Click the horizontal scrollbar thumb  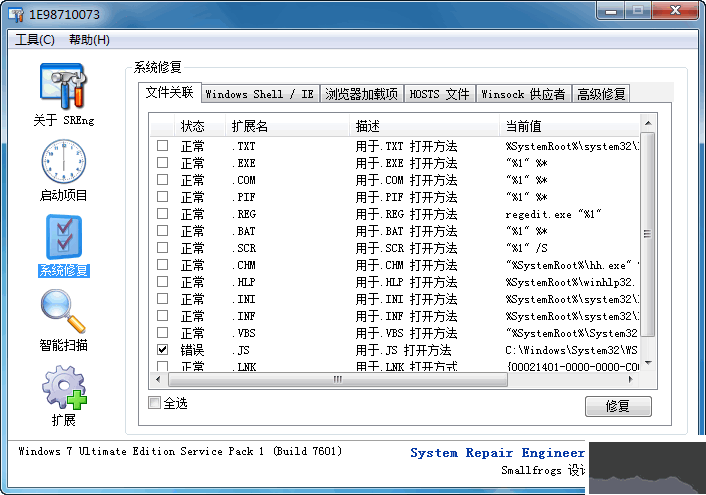coord(338,380)
